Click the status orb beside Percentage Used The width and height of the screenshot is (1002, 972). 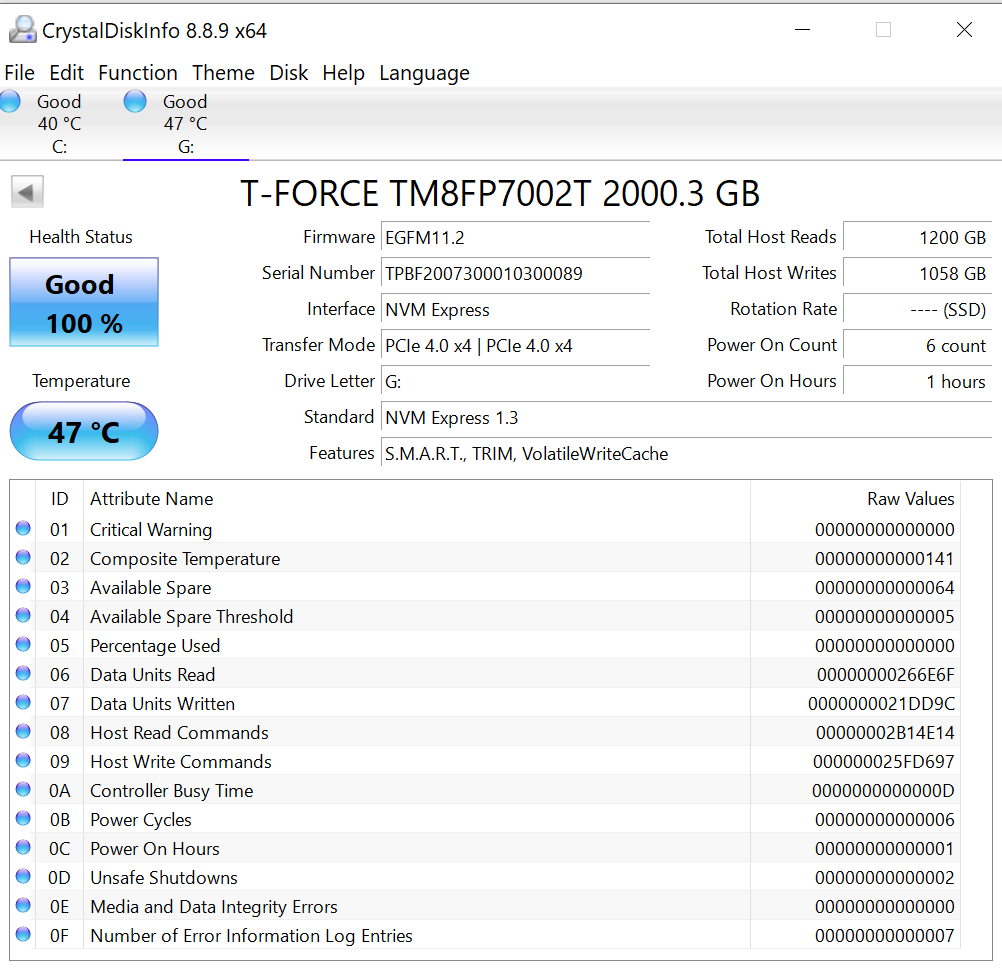point(23,645)
